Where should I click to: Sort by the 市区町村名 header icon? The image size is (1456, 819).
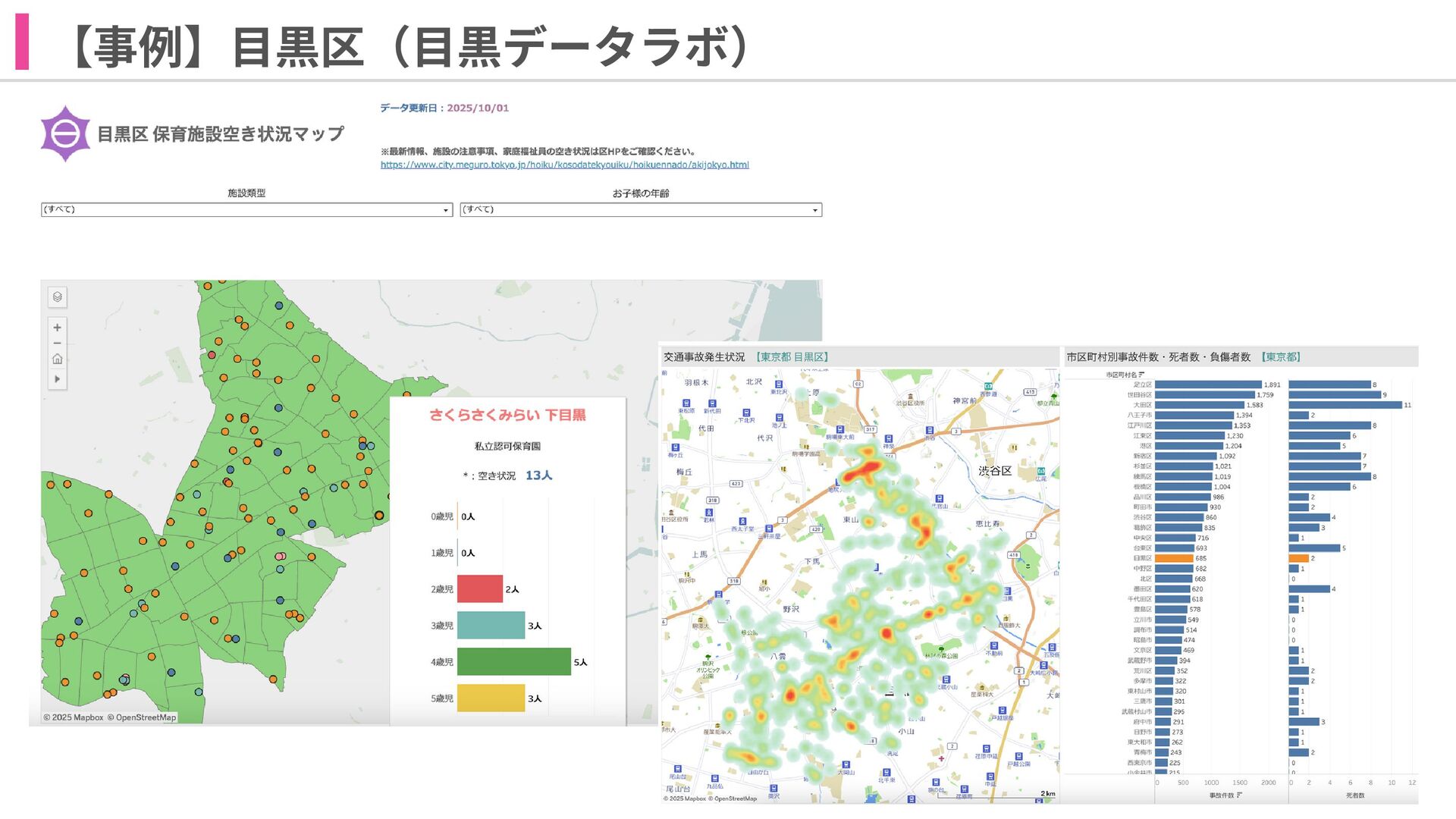coord(1141,375)
